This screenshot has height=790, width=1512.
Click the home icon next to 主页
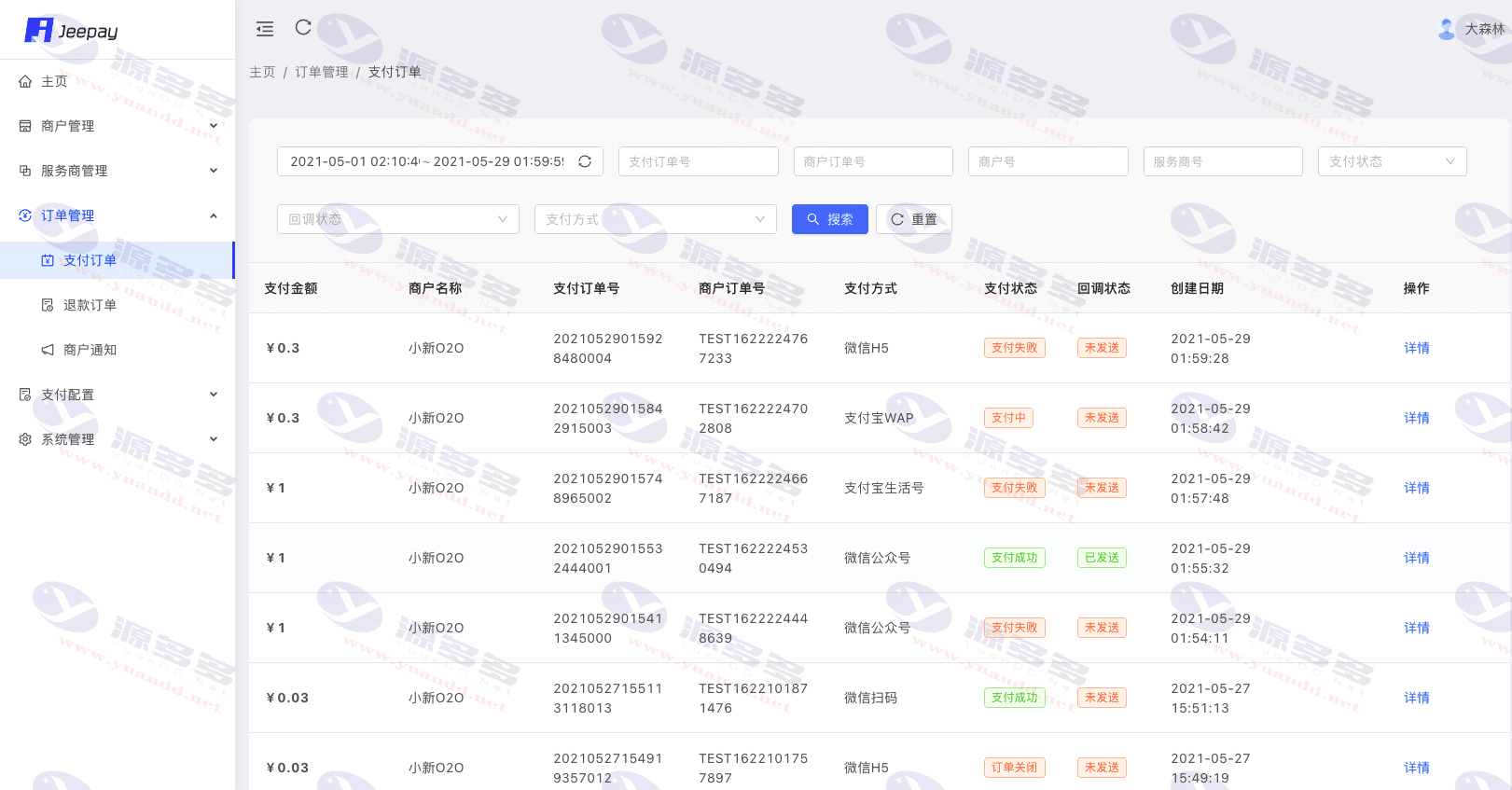click(25, 81)
